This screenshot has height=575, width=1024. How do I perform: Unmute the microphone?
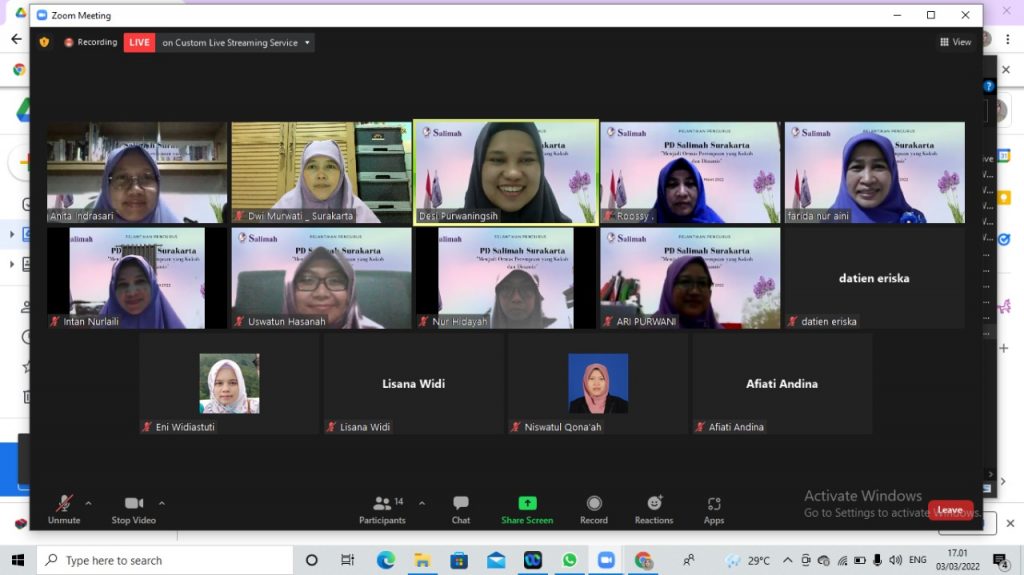tap(64, 509)
